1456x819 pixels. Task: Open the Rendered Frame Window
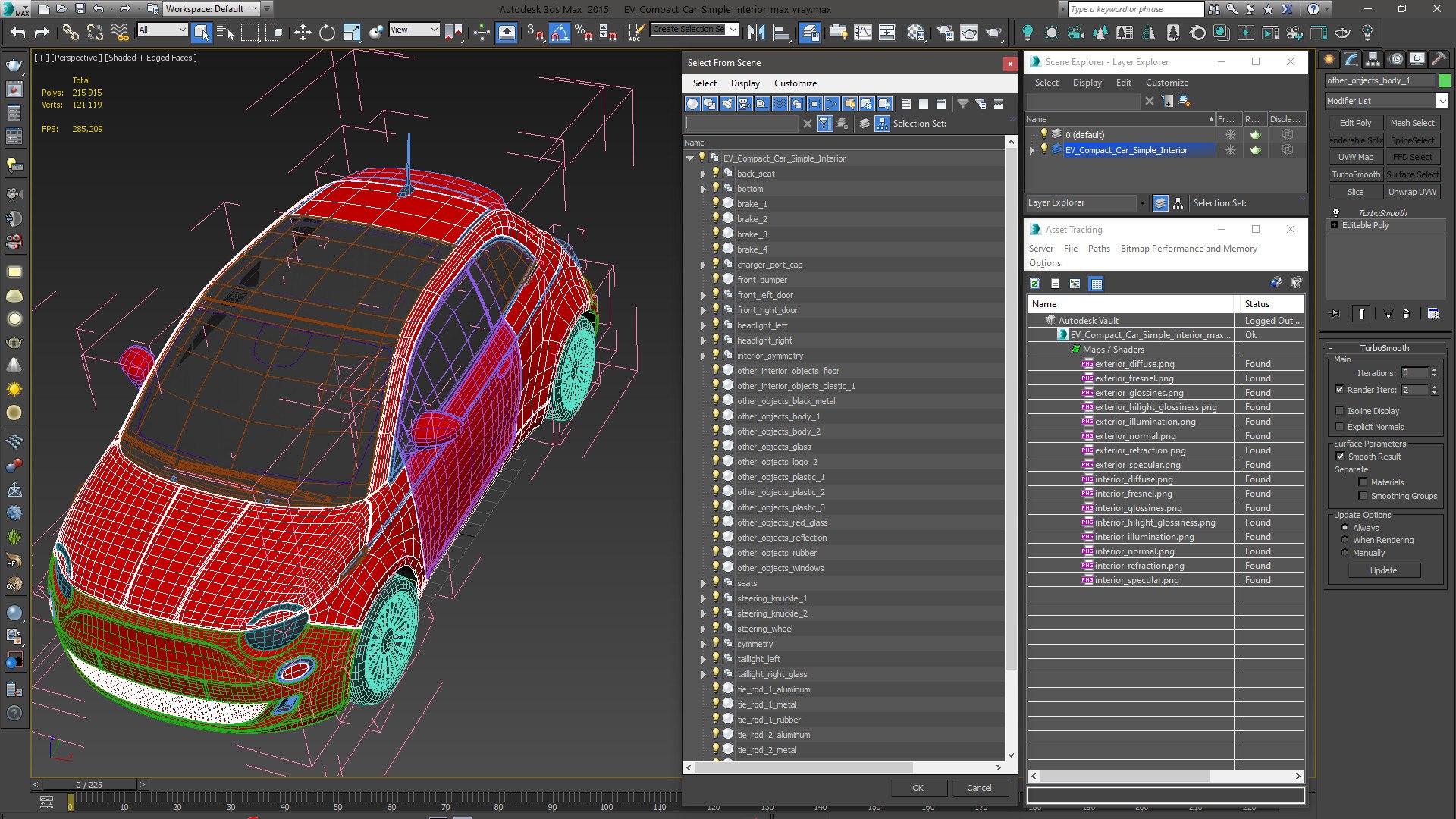click(x=969, y=32)
